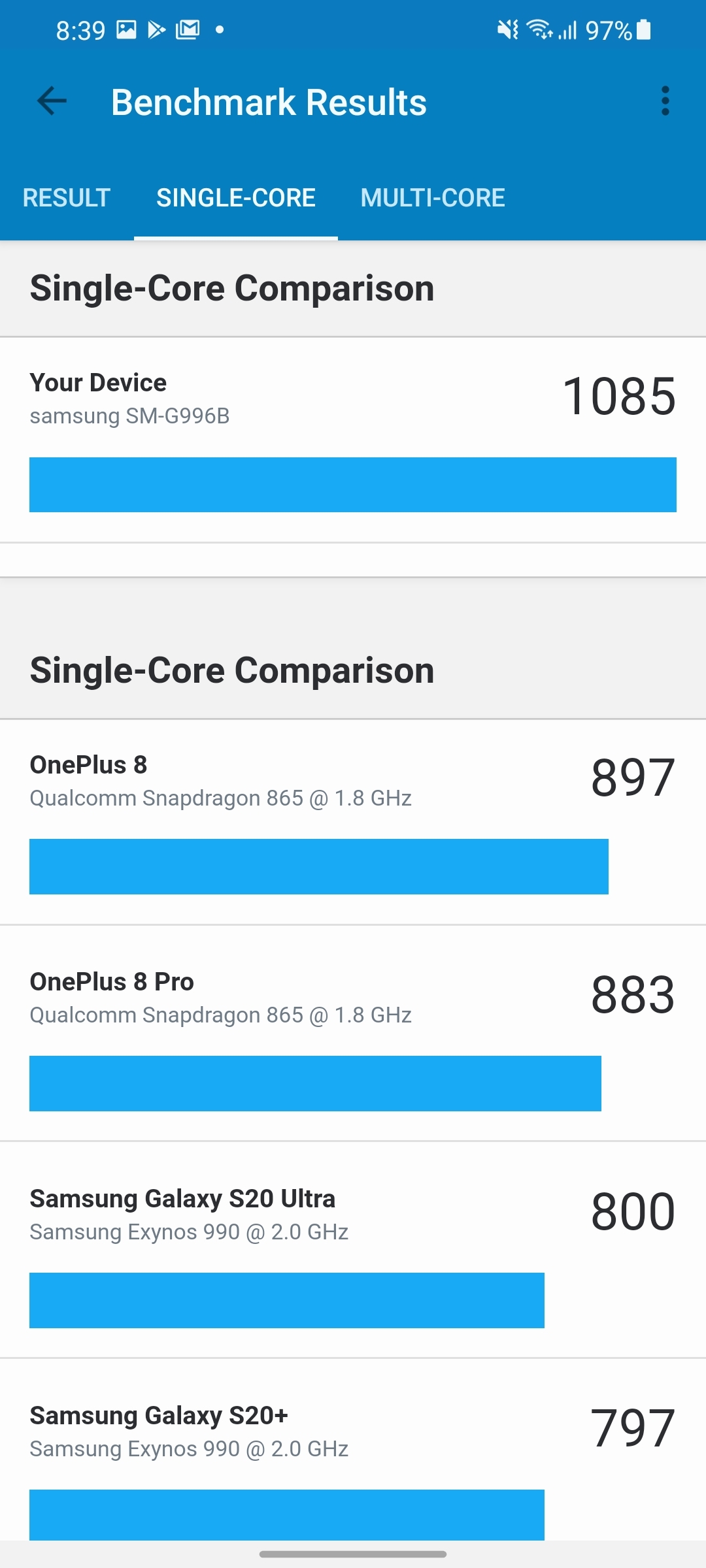Open the three-dot overflow menu
This screenshot has height=1568, width=706.
(x=665, y=101)
